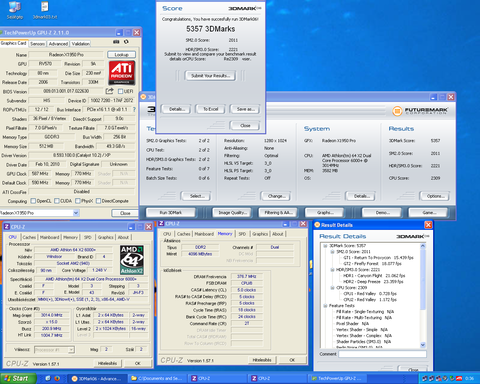Viewport: 480px width, 384px height.
Task: Click the Result Details window title icon
Action: (317, 225)
